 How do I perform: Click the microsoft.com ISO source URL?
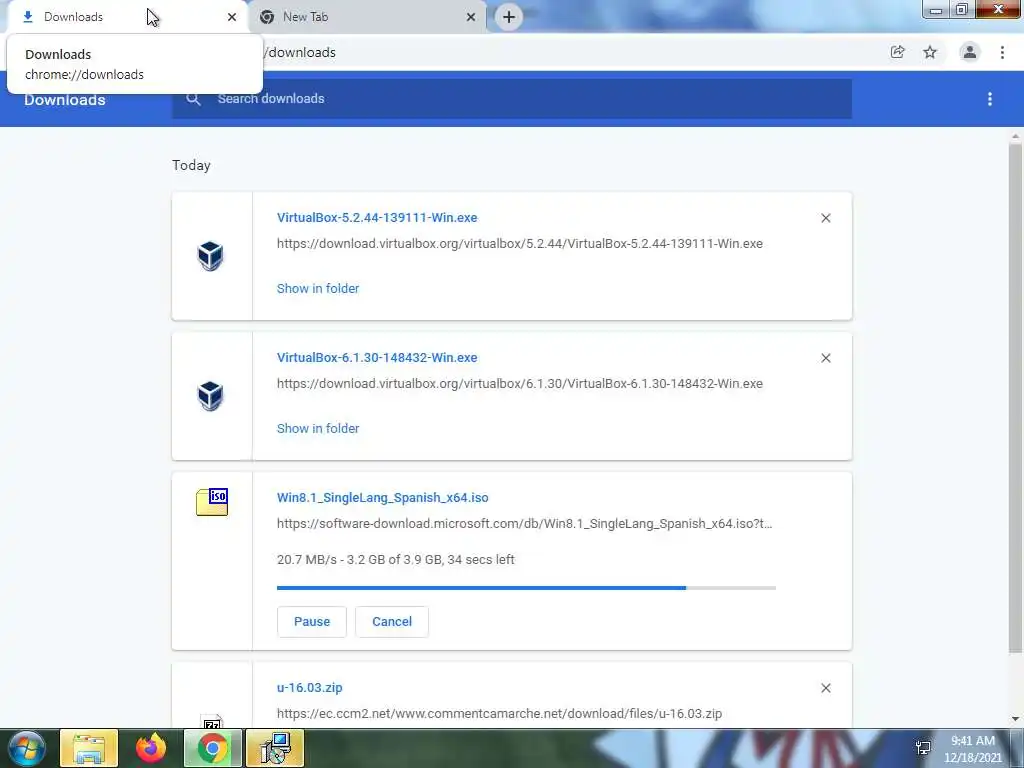click(524, 524)
